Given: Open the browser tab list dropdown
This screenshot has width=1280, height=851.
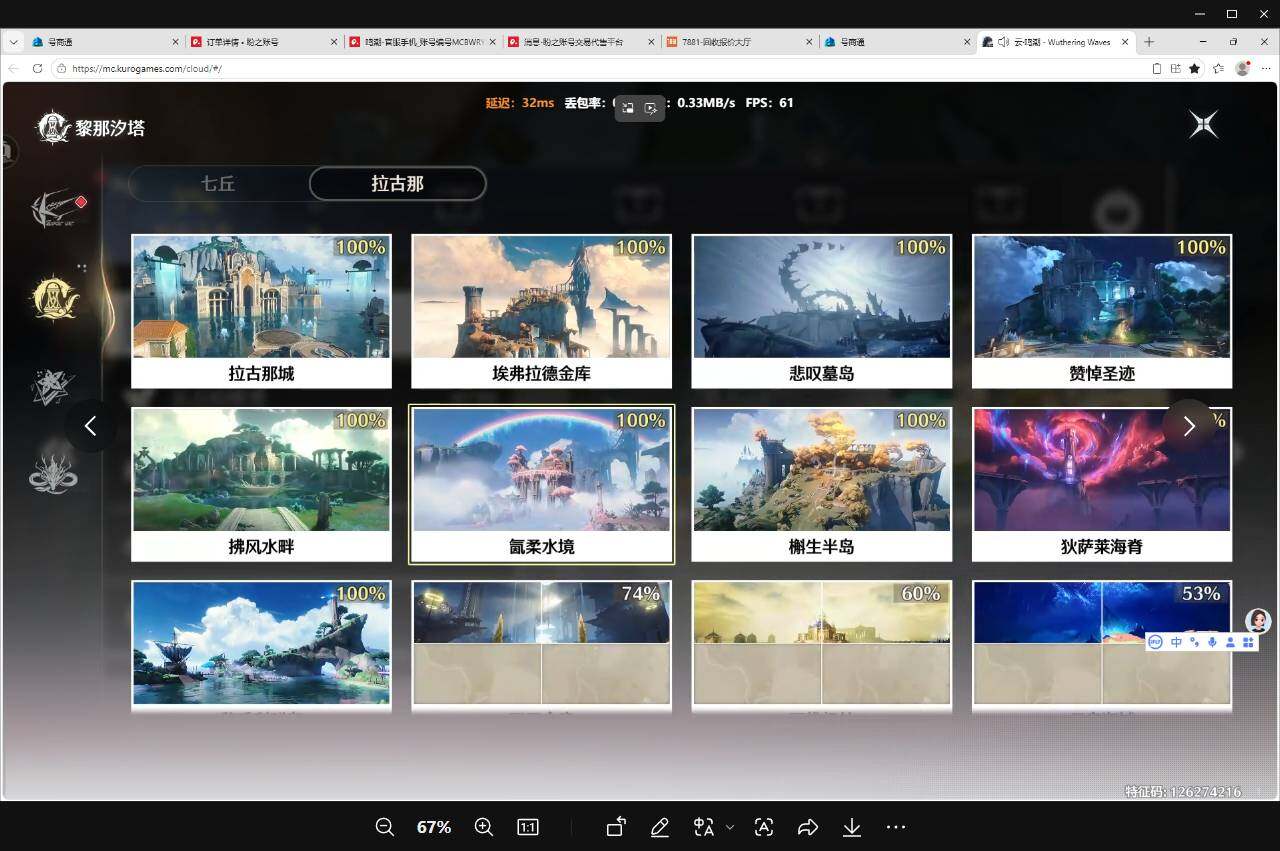Looking at the screenshot, I should 14,42.
